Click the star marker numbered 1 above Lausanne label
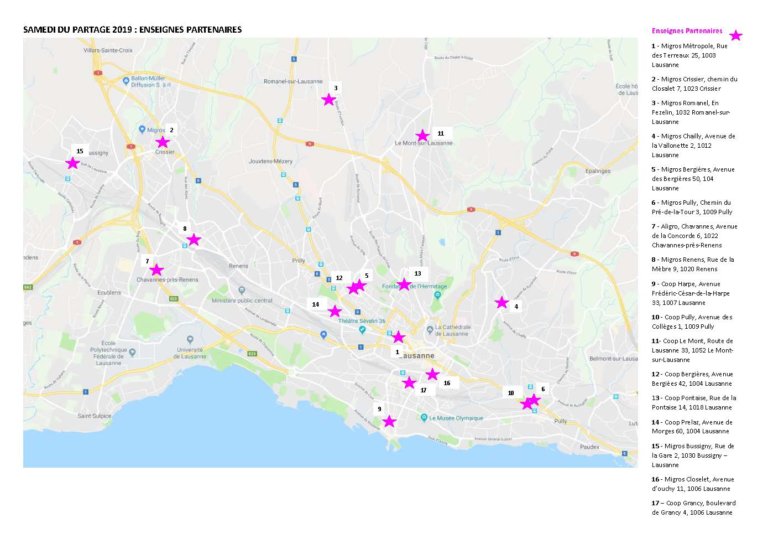 (x=399, y=337)
